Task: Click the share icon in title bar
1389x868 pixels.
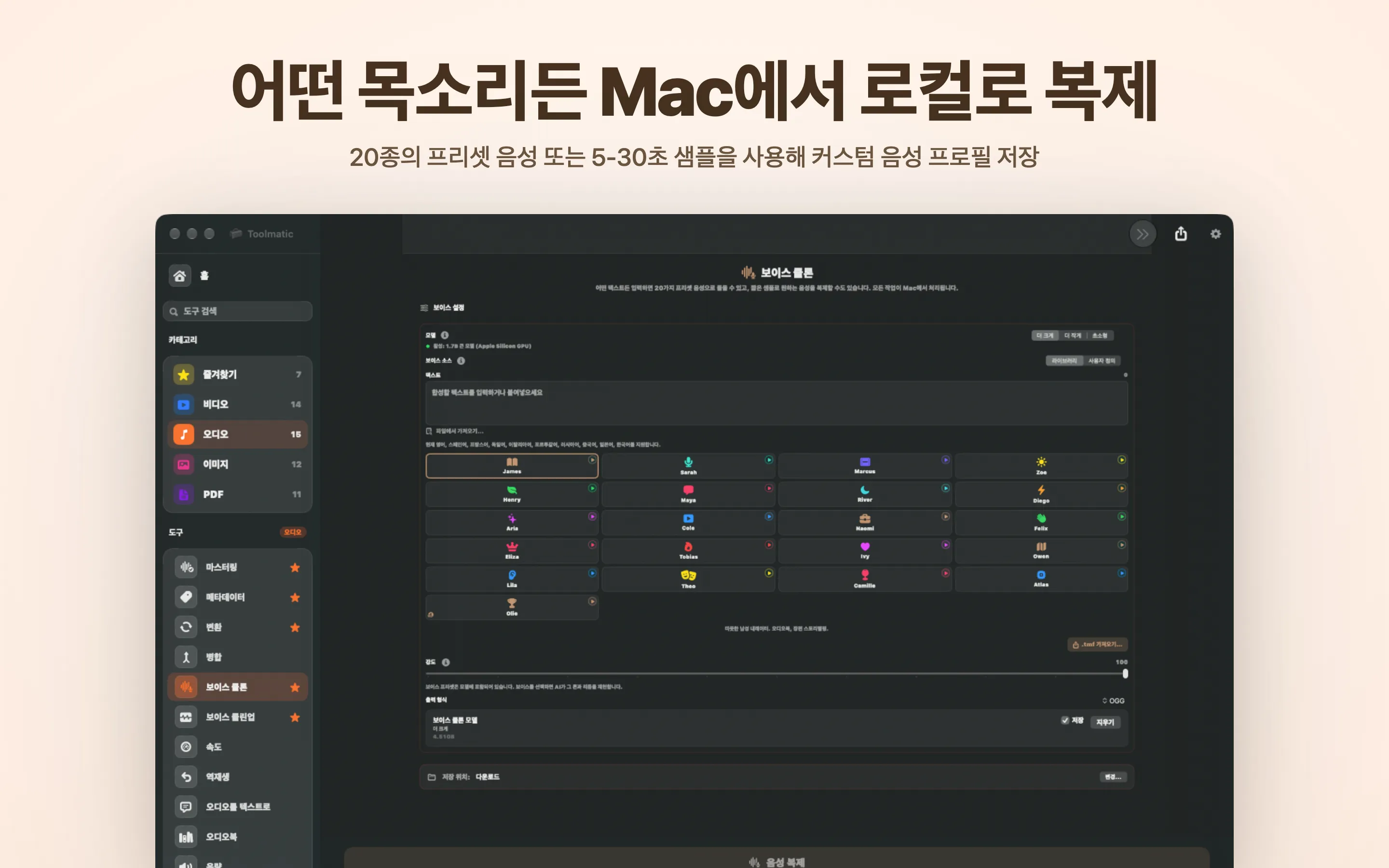Action: pyautogui.click(x=1181, y=234)
